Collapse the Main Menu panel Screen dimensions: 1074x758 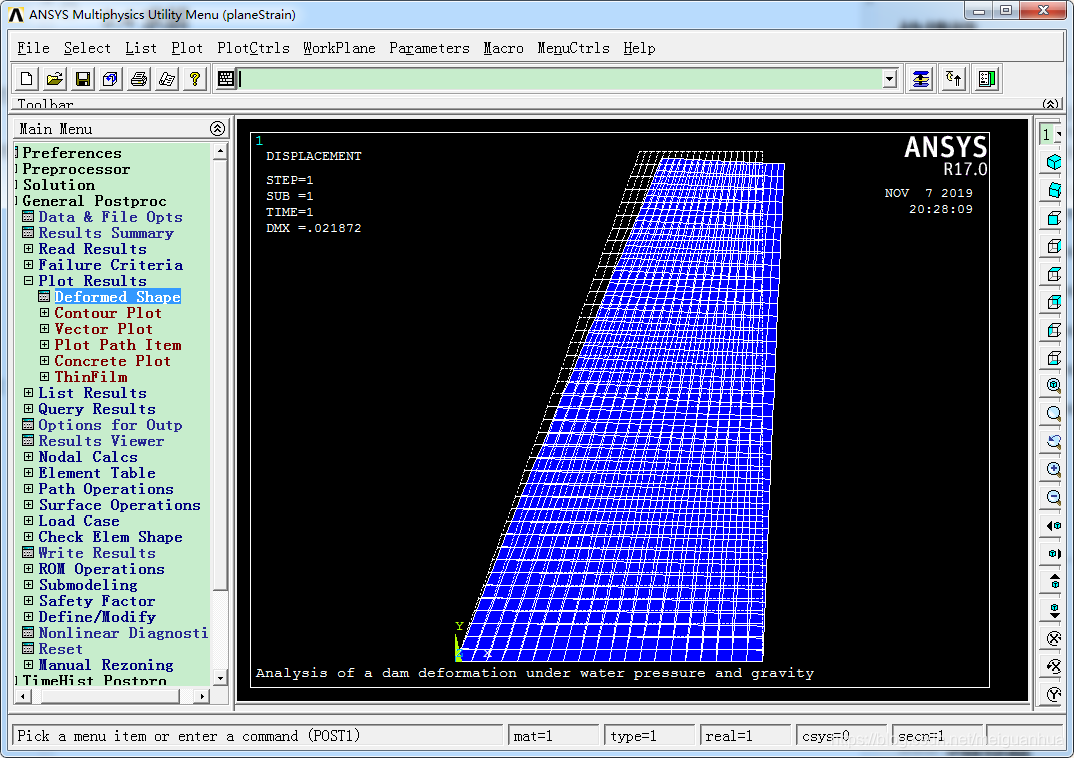pyautogui.click(x=217, y=129)
